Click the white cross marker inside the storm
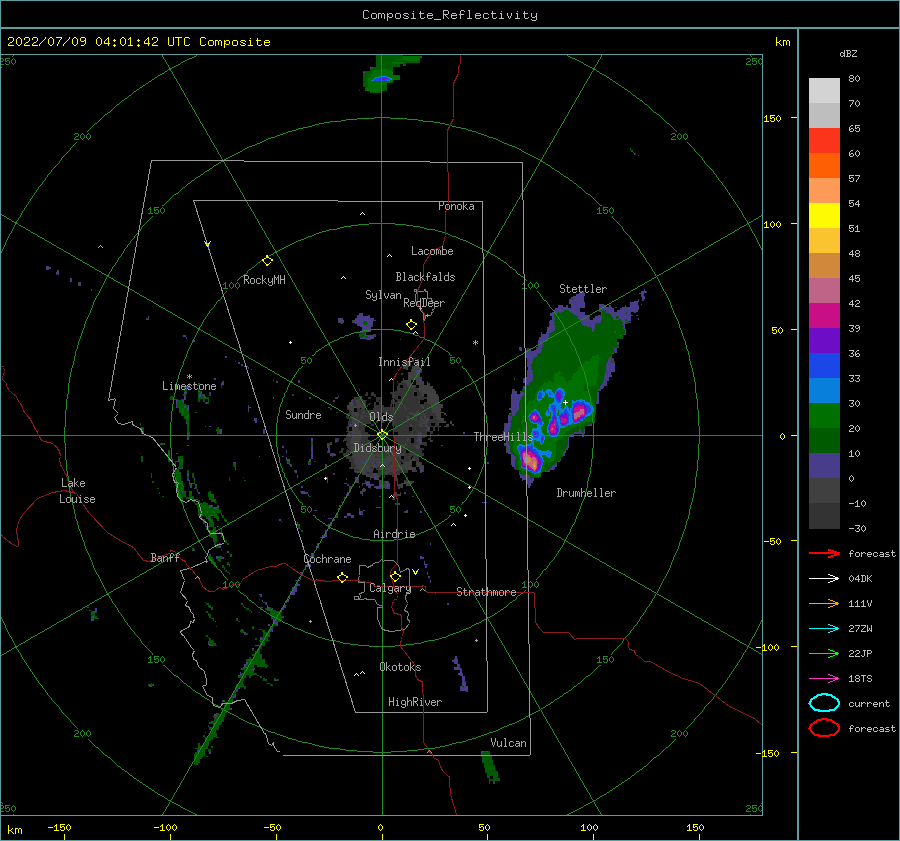The image size is (900, 841). click(565, 402)
